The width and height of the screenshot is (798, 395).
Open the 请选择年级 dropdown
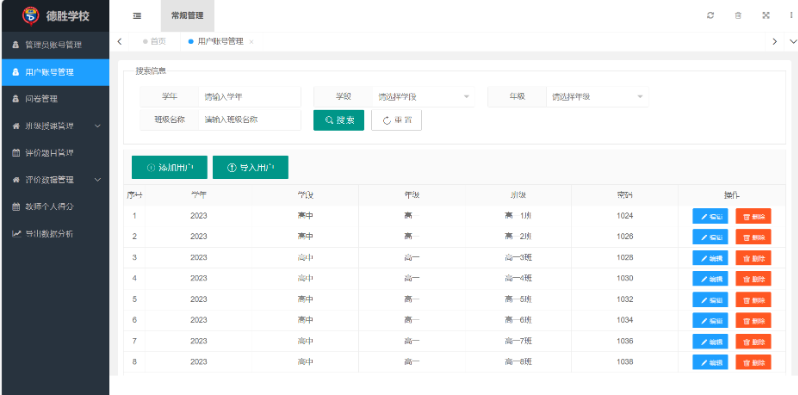click(x=597, y=97)
